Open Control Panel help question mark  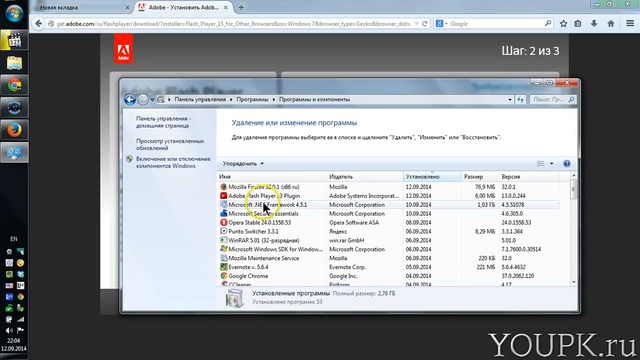pos(567,164)
